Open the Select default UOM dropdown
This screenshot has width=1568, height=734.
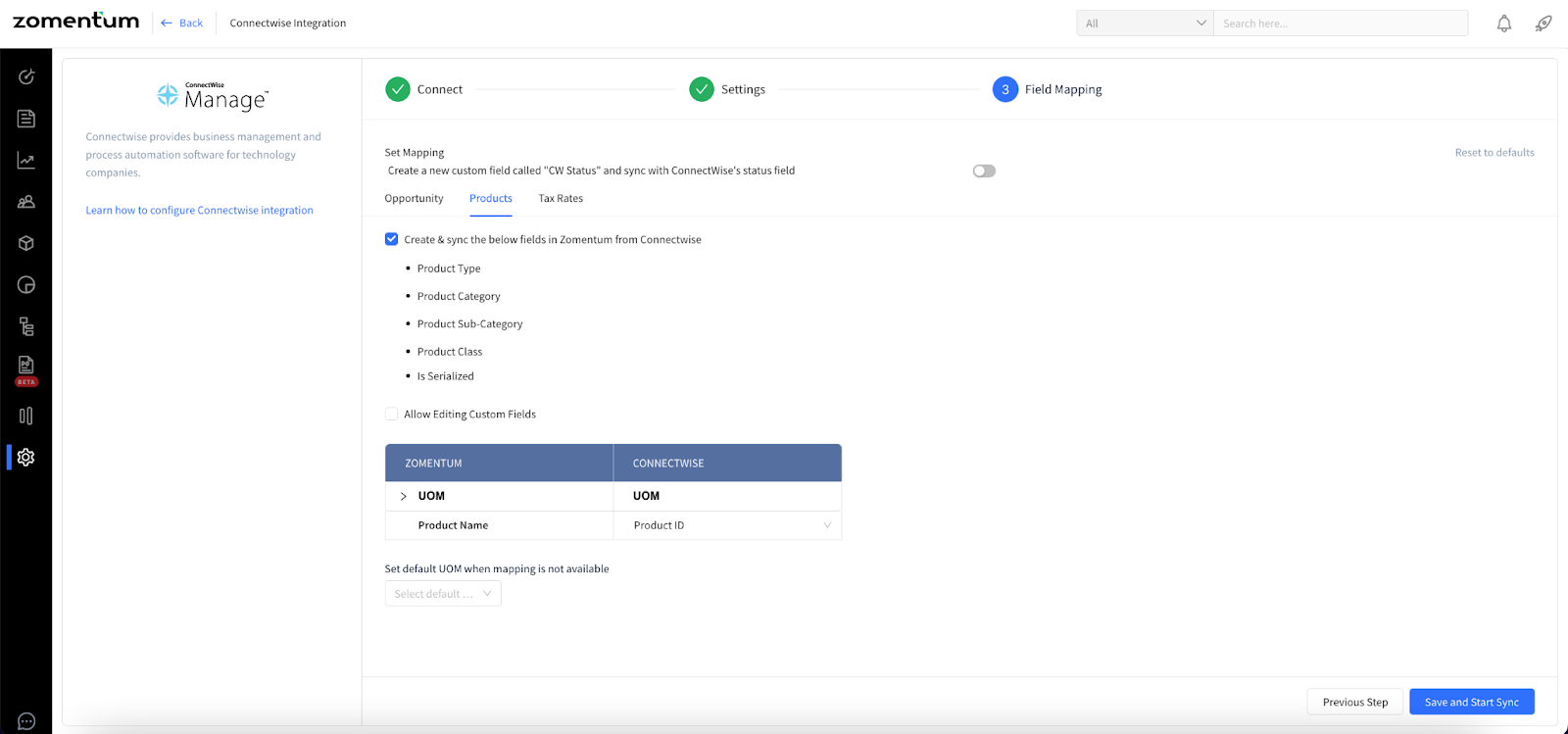[443, 594]
